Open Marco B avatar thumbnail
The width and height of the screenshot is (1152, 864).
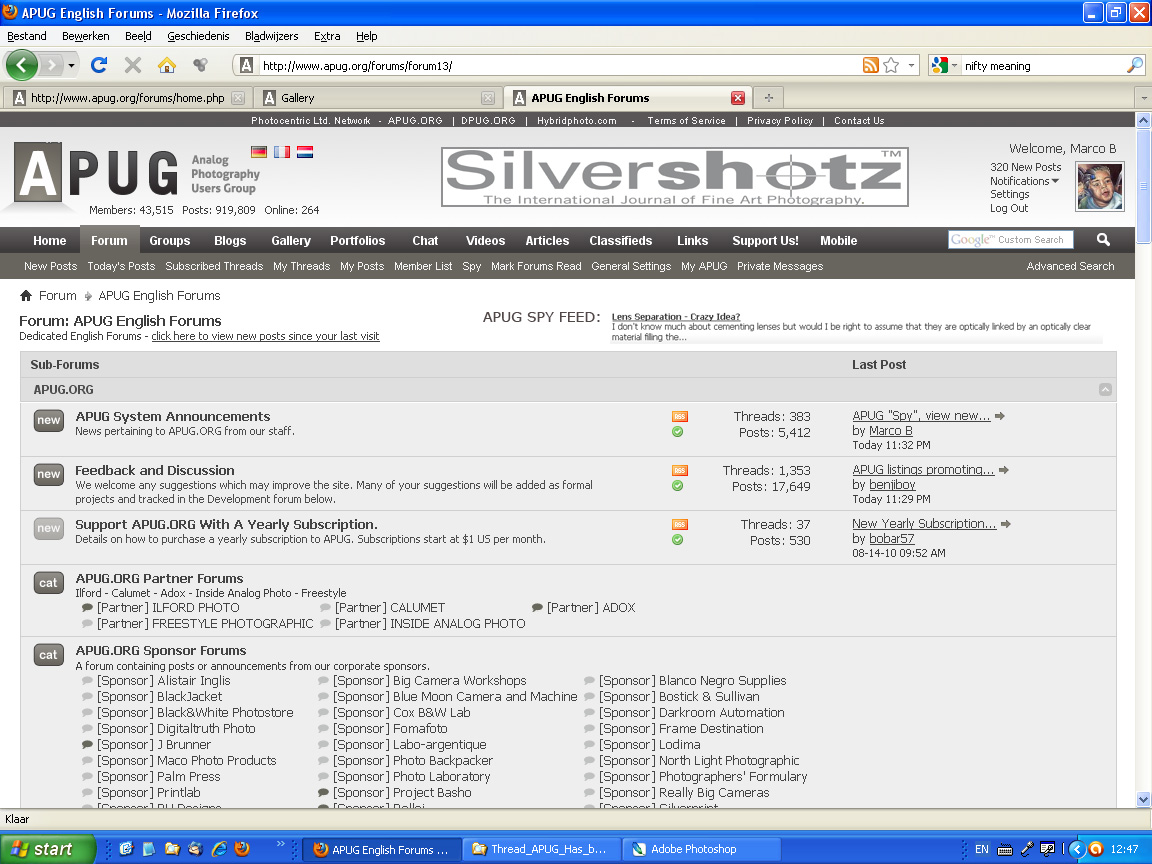[x=1100, y=187]
